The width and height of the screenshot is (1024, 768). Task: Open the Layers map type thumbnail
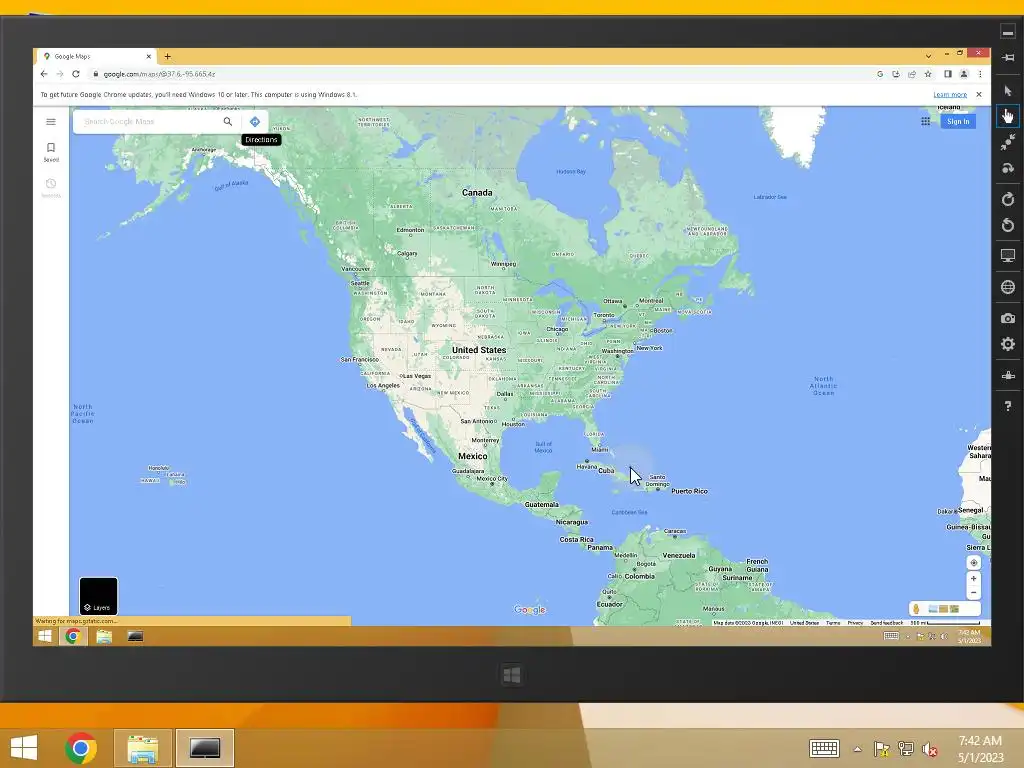99,596
